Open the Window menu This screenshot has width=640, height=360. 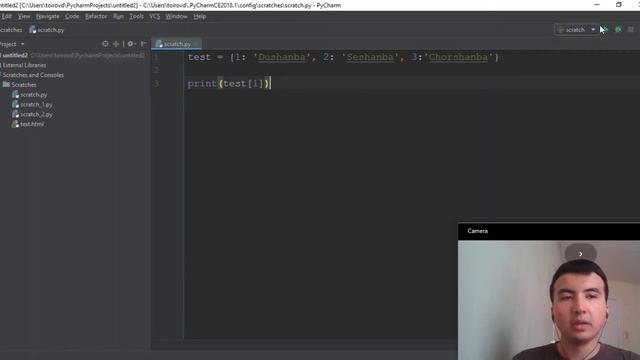coord(176,16)
